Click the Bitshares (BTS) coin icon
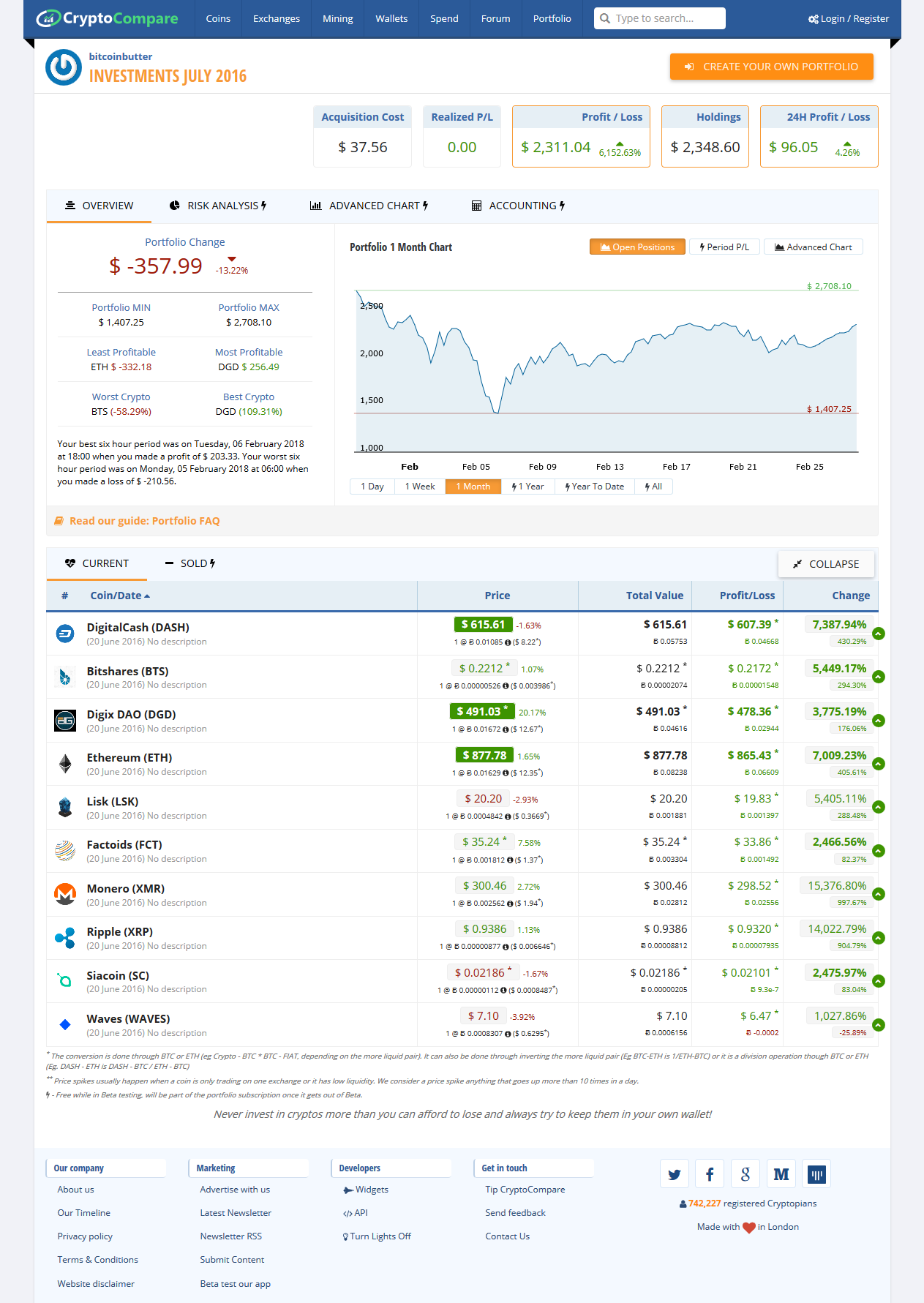Screen dimensions: 924x1303 pos(65,677)
